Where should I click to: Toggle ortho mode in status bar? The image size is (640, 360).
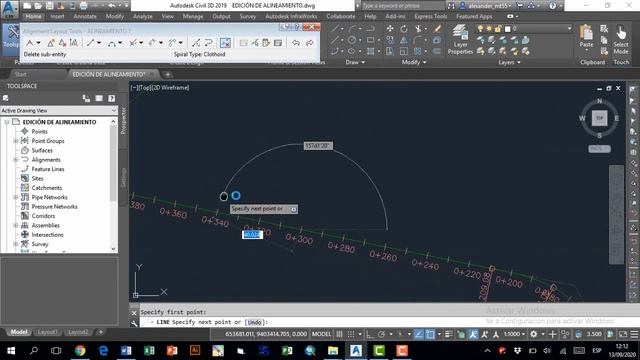(x=370, y=334)
